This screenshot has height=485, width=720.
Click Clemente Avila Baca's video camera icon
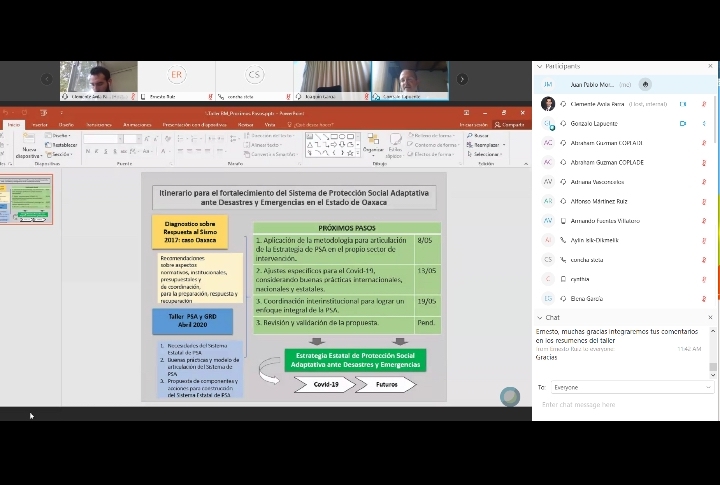pos(683,104)
